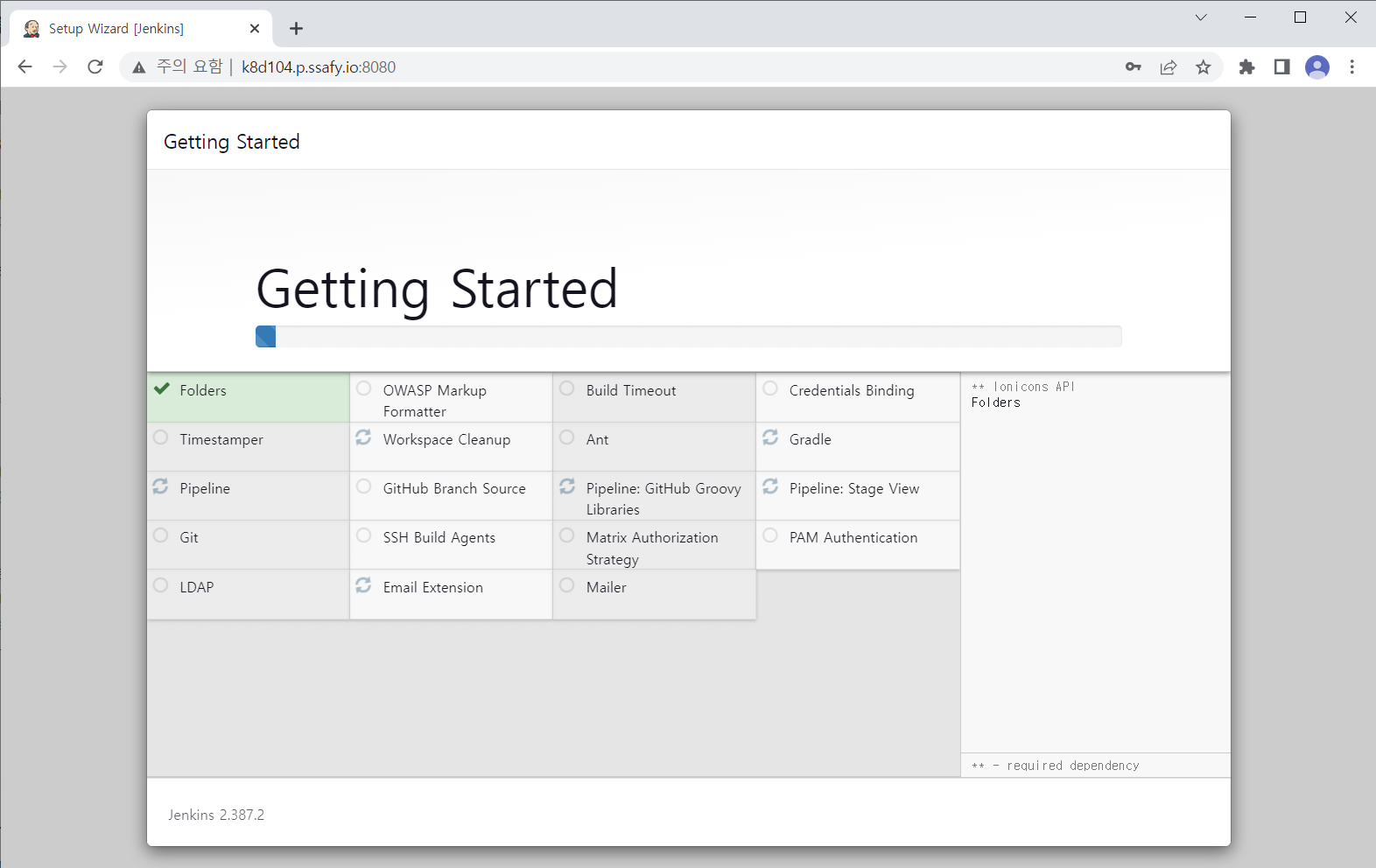Click the not-secure warning icon in address bar
This screenshot has width=1376, height=868.
click(138, 67)
